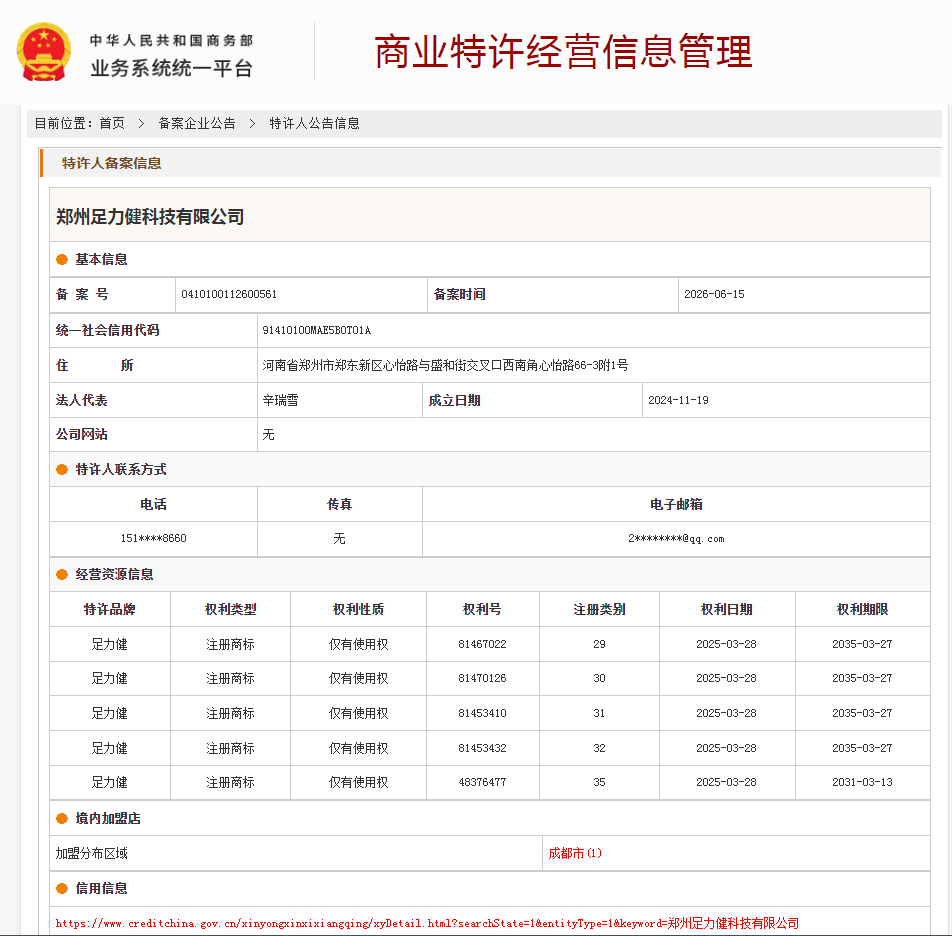
Task: Select the 住所 address value text
Action: 445,365
